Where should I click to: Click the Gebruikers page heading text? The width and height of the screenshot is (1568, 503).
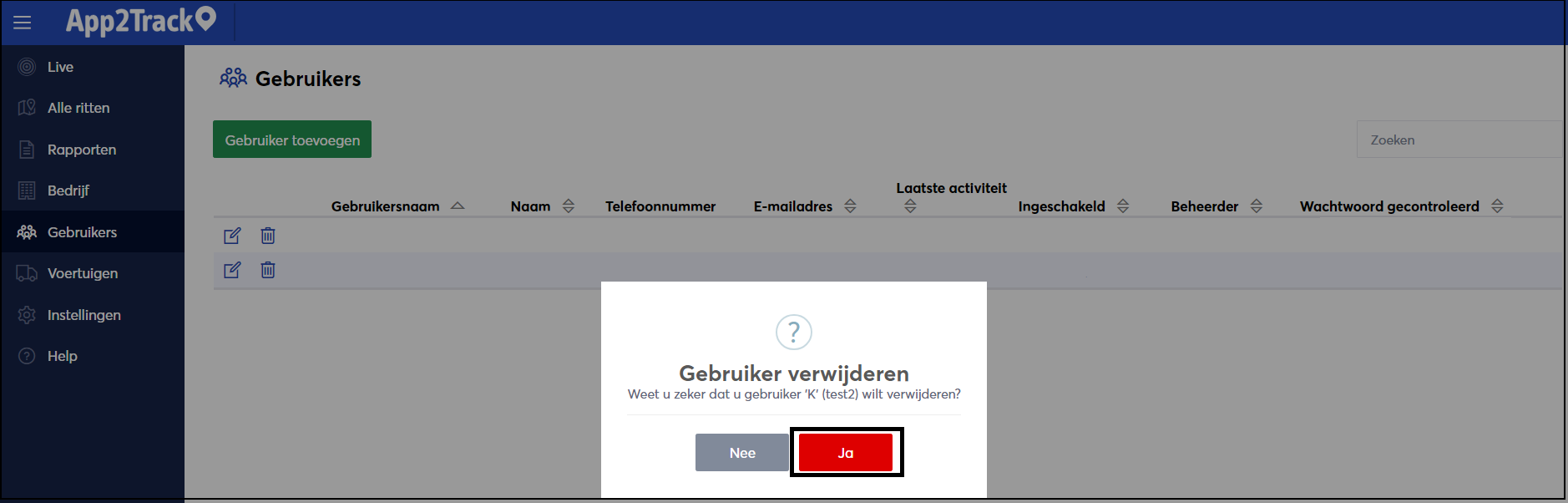[x=308, y=79]
